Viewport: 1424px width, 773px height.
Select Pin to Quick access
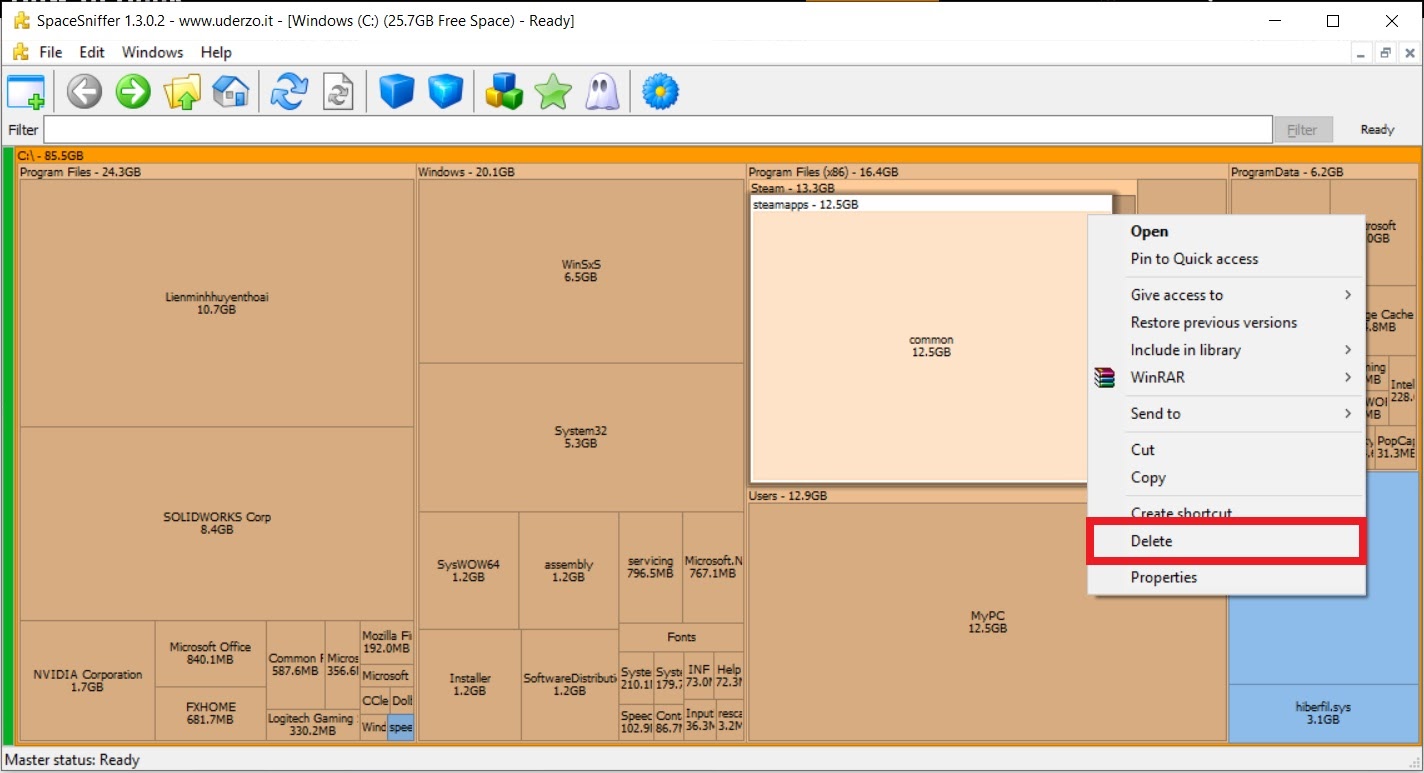pos(1227,259)
